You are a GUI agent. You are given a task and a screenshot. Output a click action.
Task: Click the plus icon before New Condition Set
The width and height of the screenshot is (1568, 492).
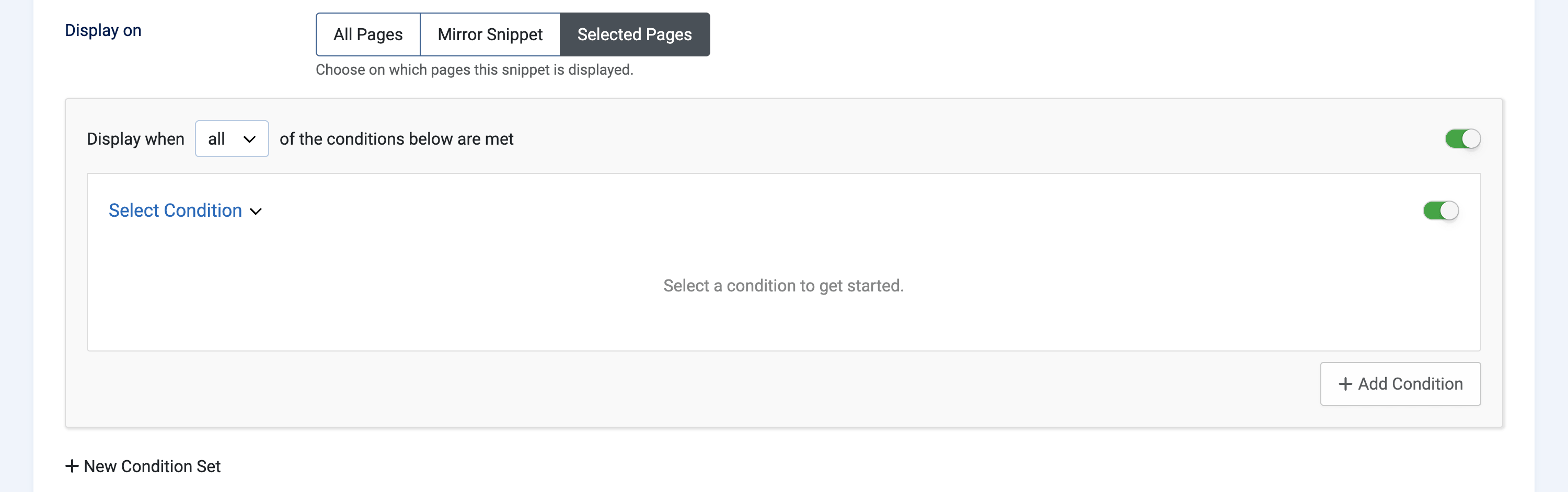pyautogui.click(x=72, y=466)
